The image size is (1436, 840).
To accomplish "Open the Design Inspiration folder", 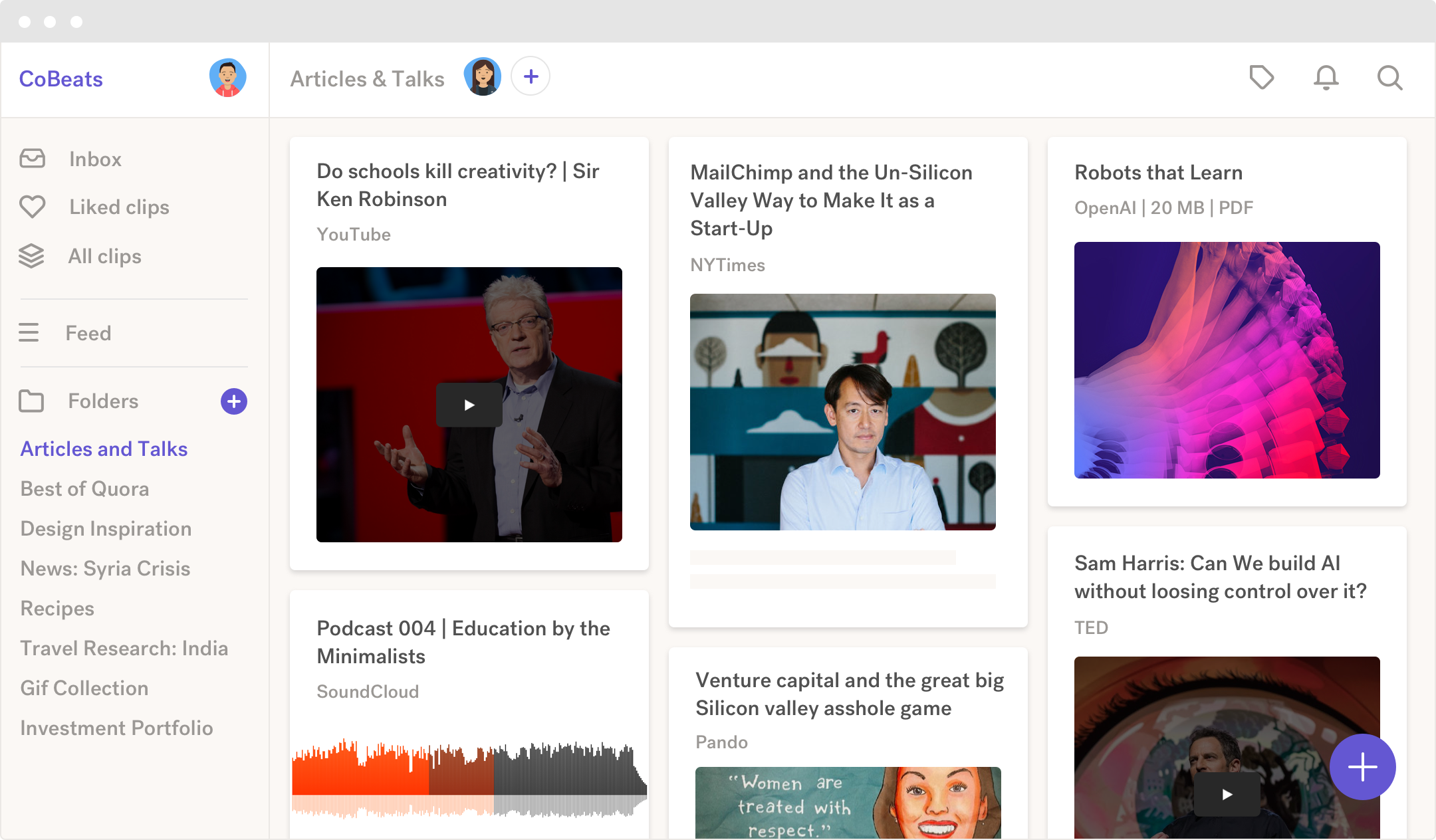I will (x=106, y=529).
